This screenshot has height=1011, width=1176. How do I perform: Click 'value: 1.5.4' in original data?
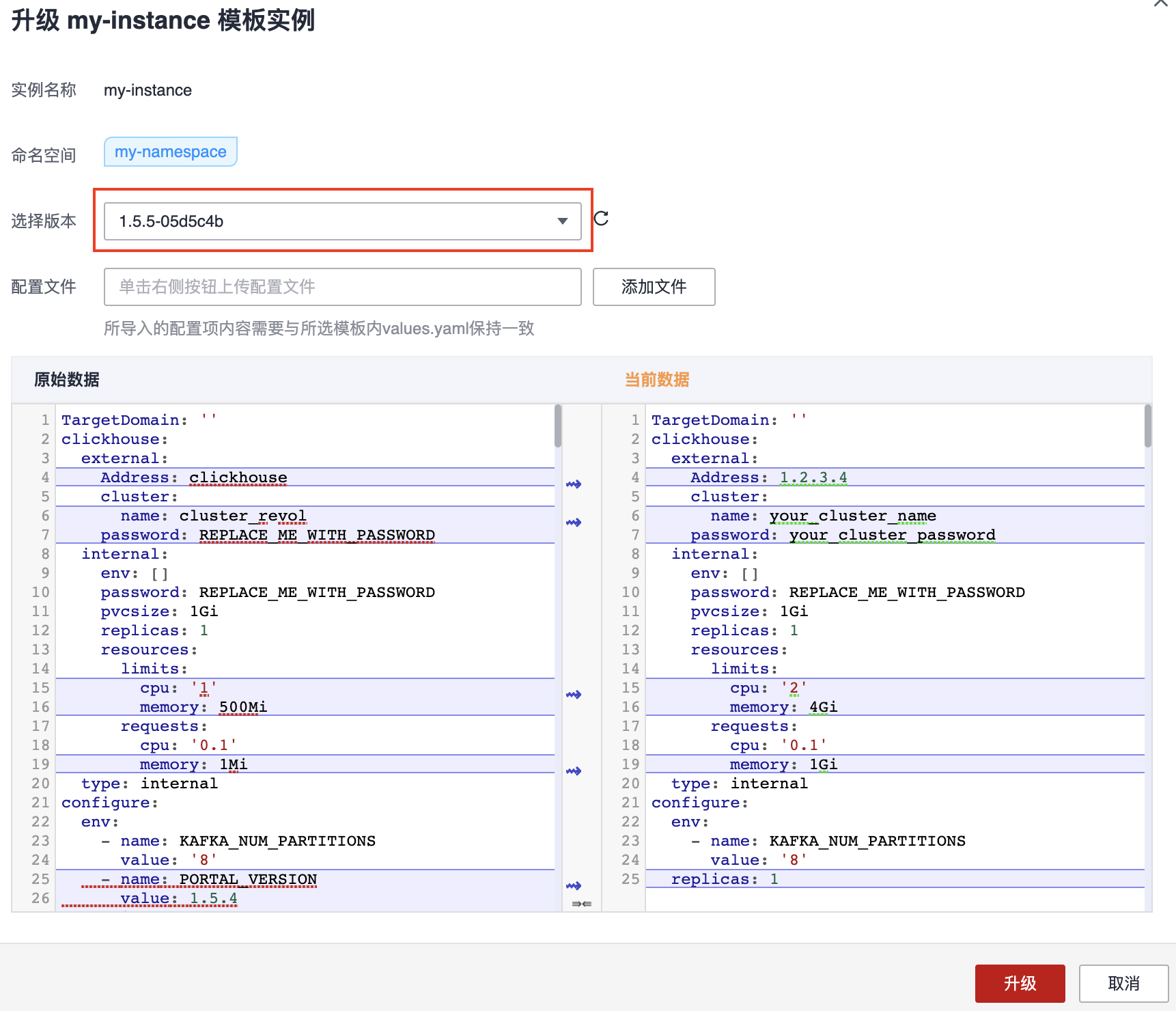pos(179,898)
